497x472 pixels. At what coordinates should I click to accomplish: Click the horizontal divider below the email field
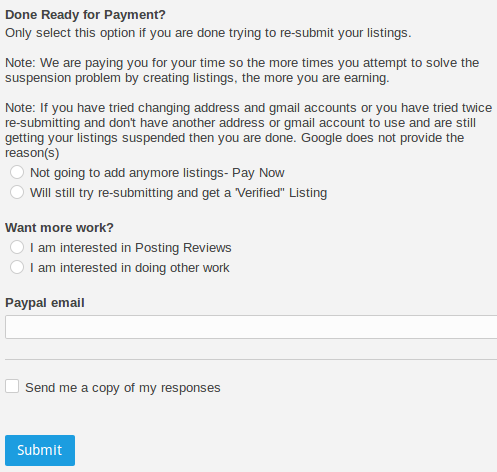coord(251,359)
